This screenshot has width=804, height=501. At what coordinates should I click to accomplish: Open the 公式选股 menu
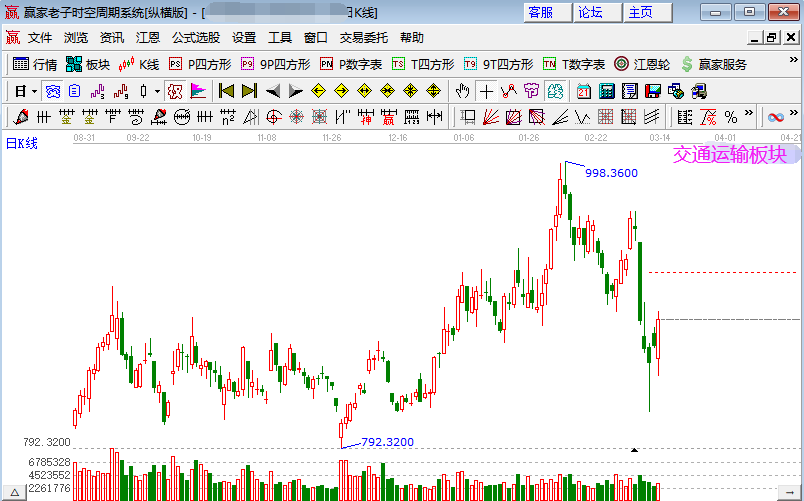click(x=196, y=37)
